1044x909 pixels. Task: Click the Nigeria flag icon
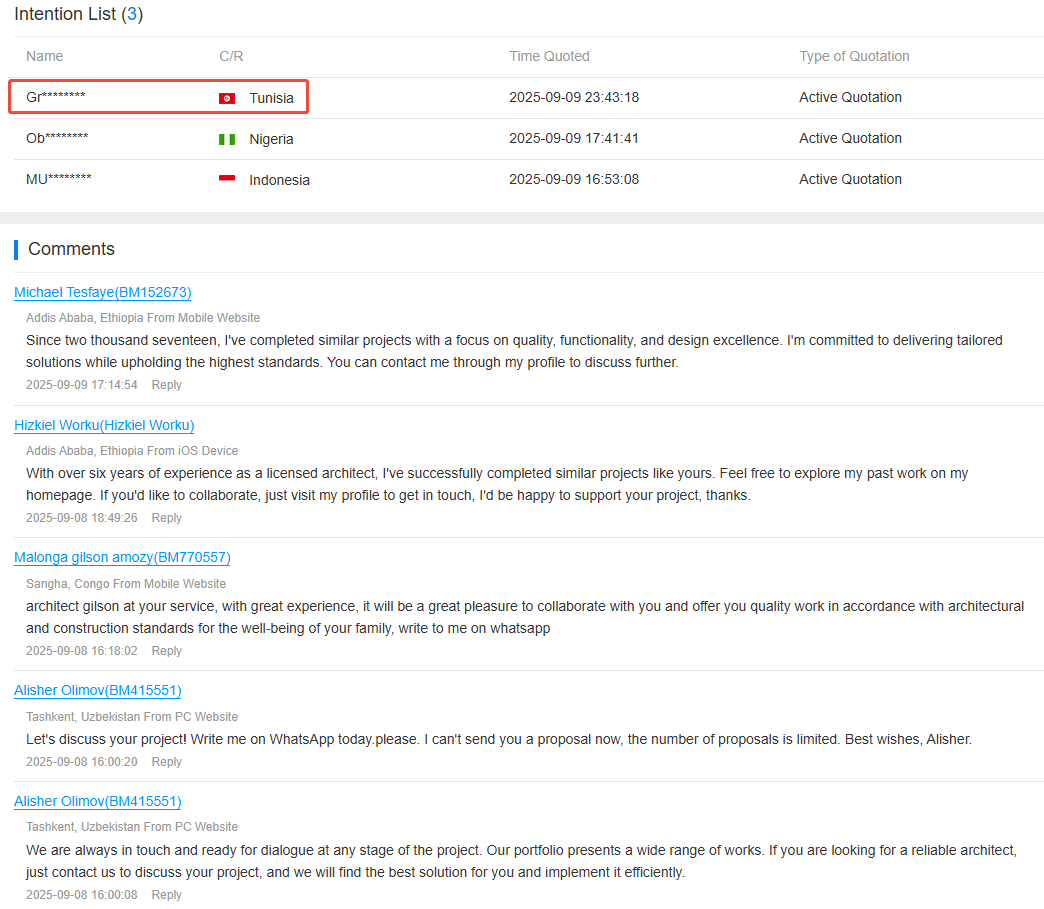227,139
